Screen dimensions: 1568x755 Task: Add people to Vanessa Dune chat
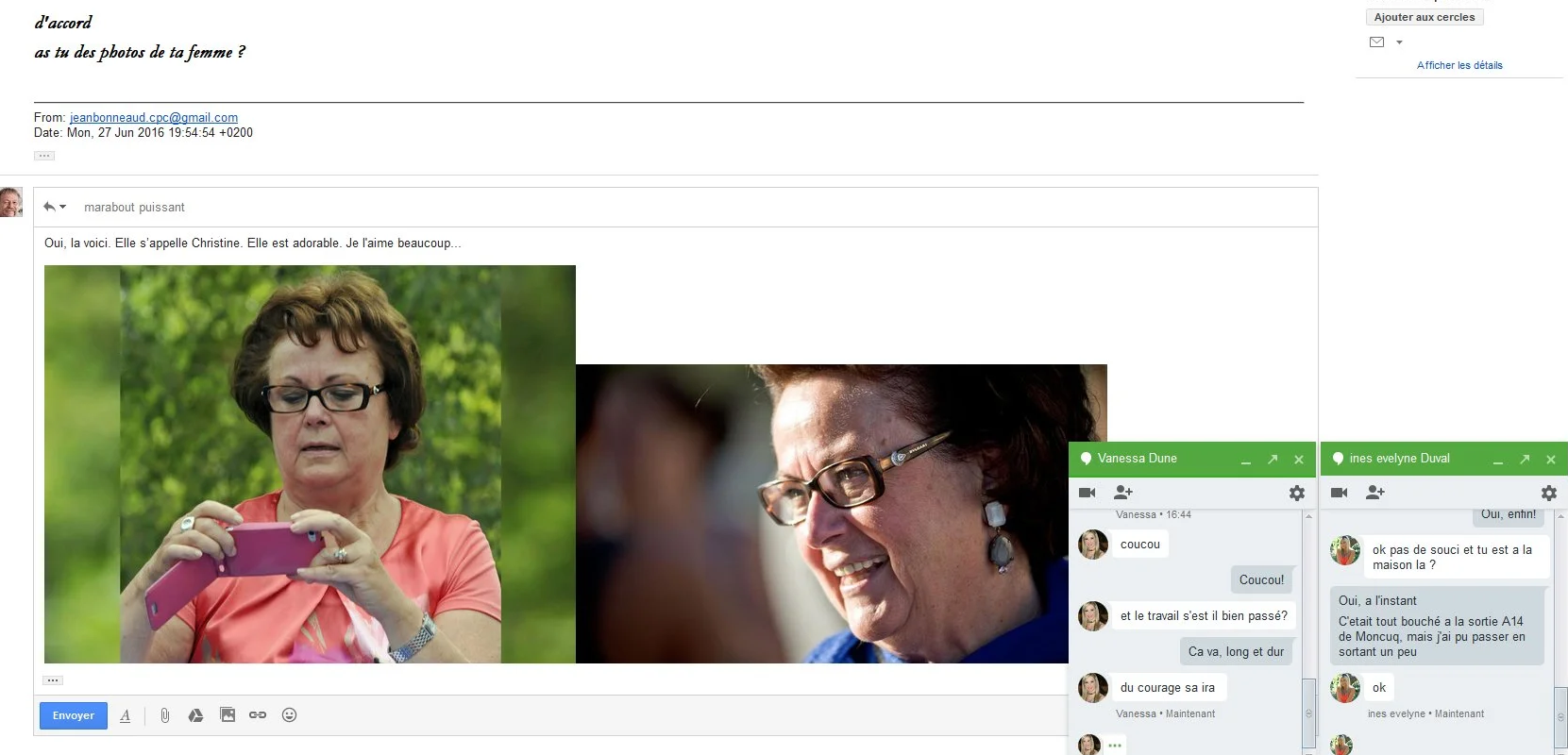pyautogui.click(x=1122, y=493)
